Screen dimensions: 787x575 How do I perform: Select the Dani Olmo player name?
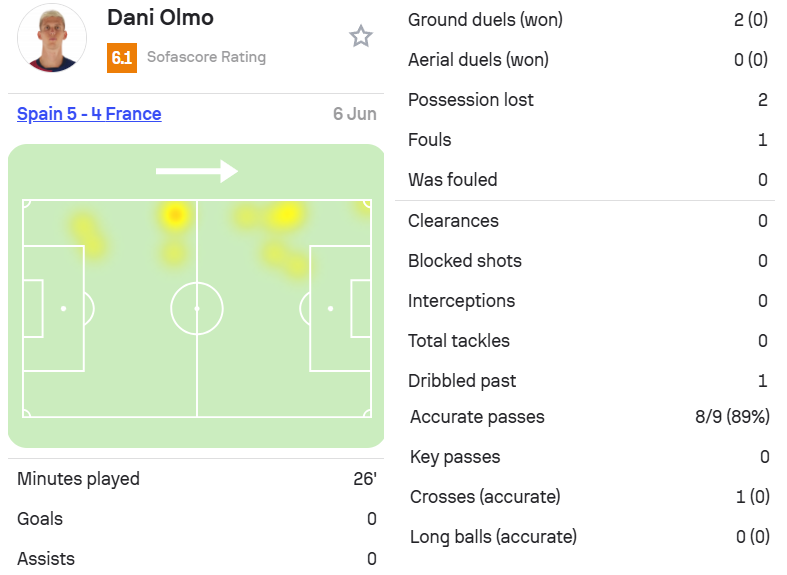point(161,18)
